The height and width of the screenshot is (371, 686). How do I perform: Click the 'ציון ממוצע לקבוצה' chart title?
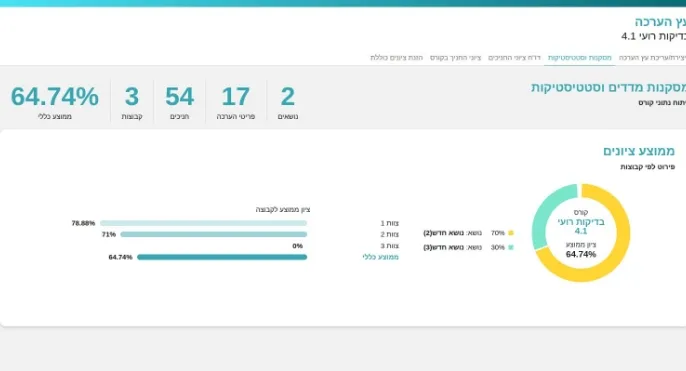(283, 210)
